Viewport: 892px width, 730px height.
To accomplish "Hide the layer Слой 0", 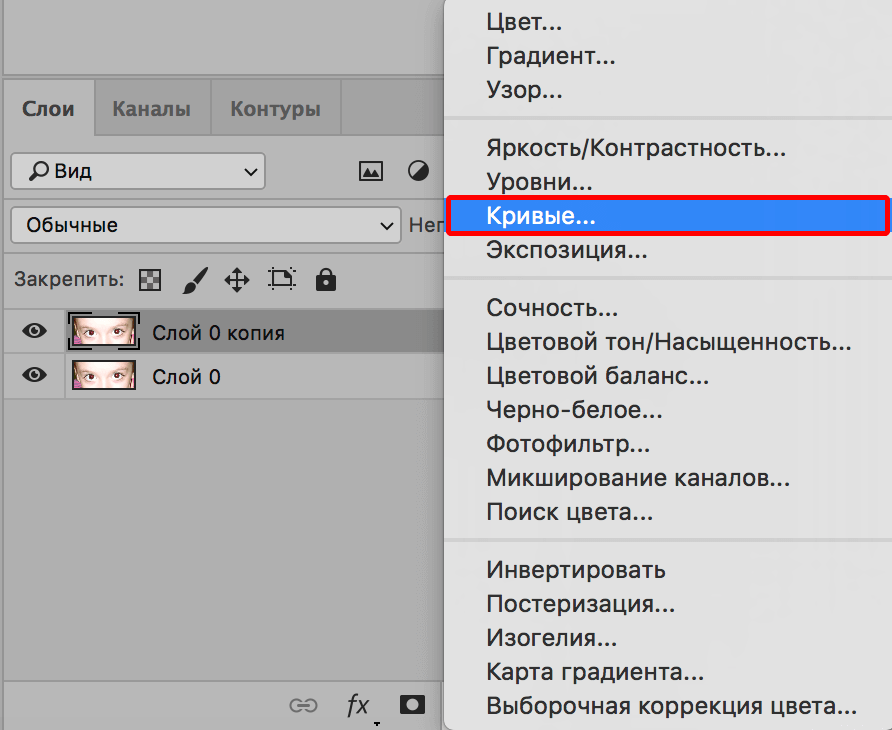I will pyautogui.click(x=33, y=377).
